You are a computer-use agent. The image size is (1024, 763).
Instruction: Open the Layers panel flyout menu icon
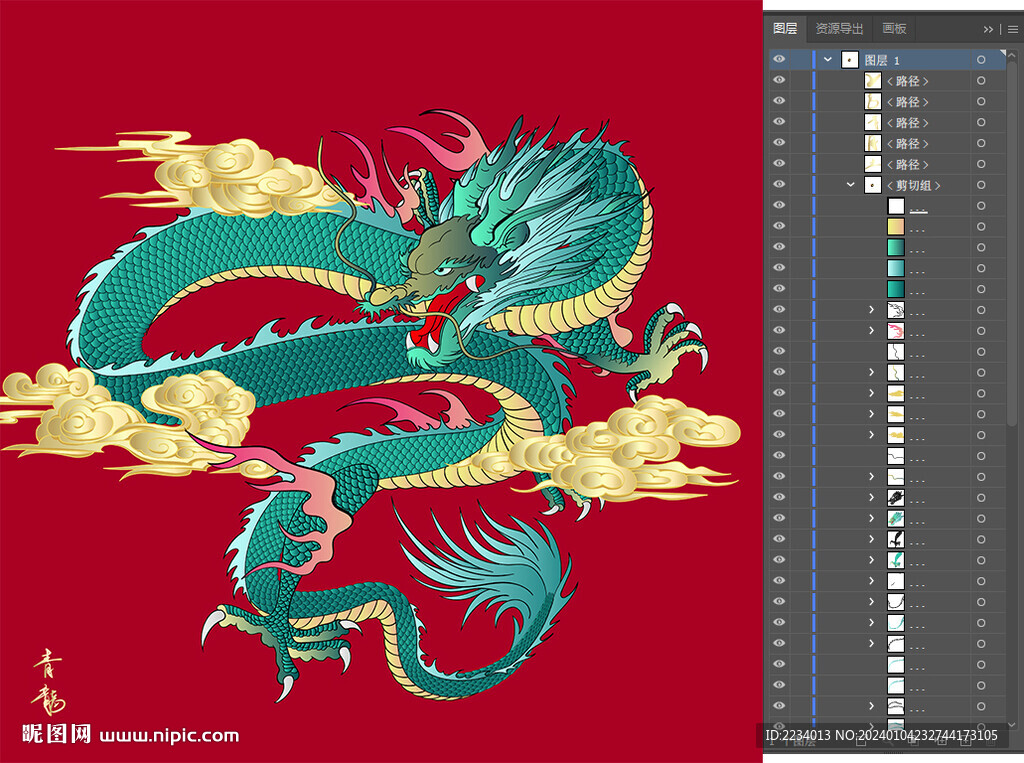click(1012, 29)
